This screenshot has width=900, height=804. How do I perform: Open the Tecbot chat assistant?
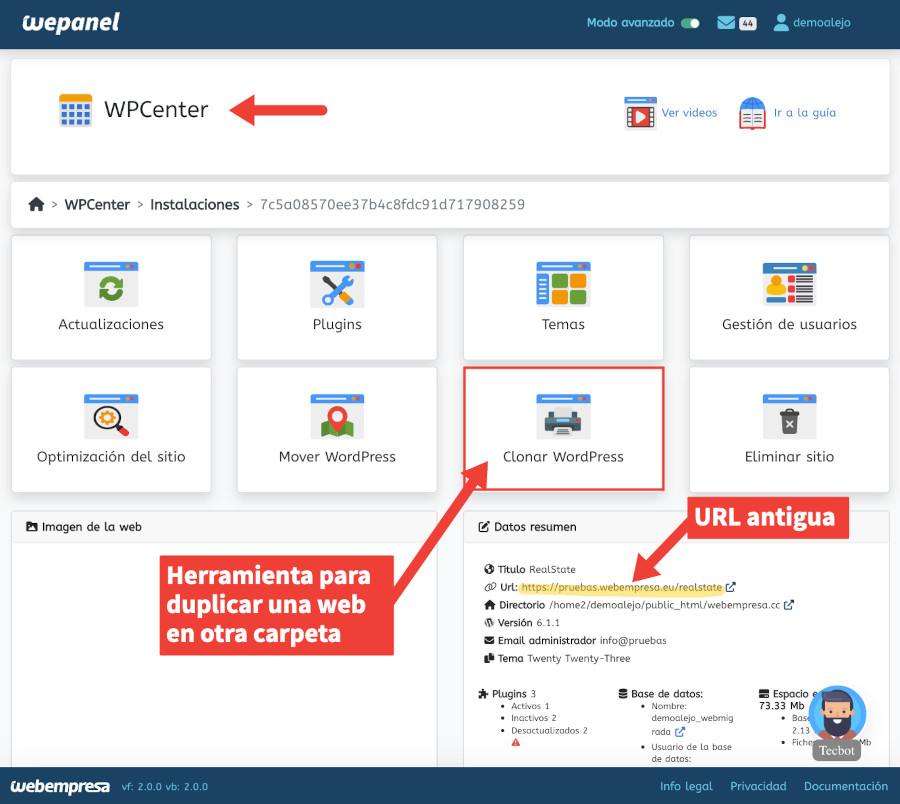(837, 723)
